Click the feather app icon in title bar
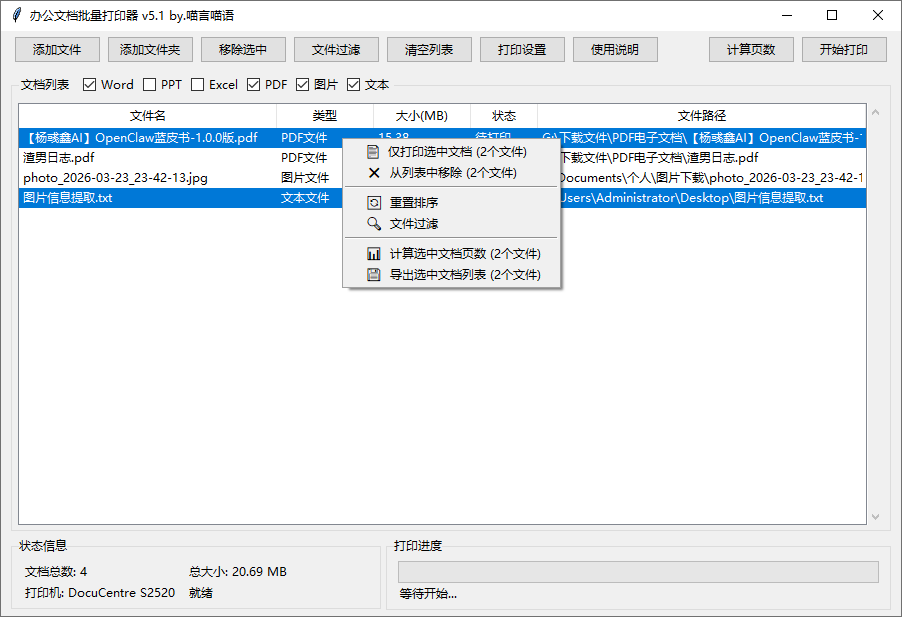902x617 pixels. click(x=15, y=15)
